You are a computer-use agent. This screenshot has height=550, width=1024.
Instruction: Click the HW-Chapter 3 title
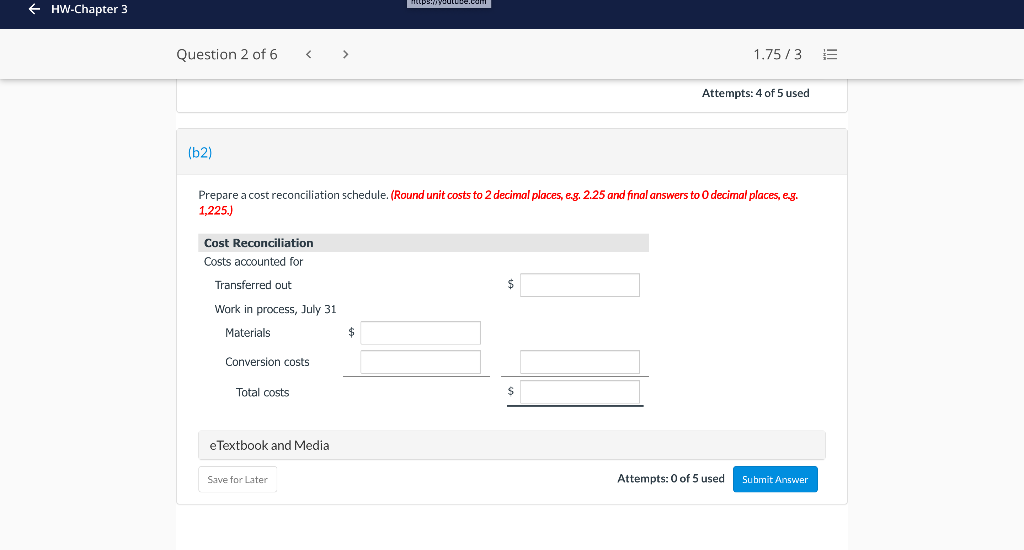point(89,9)
